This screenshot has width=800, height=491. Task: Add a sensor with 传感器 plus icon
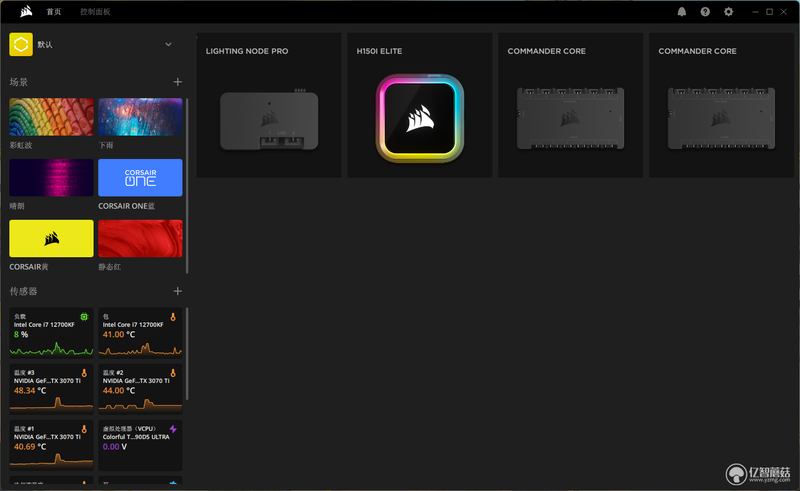tap(178, 291)
